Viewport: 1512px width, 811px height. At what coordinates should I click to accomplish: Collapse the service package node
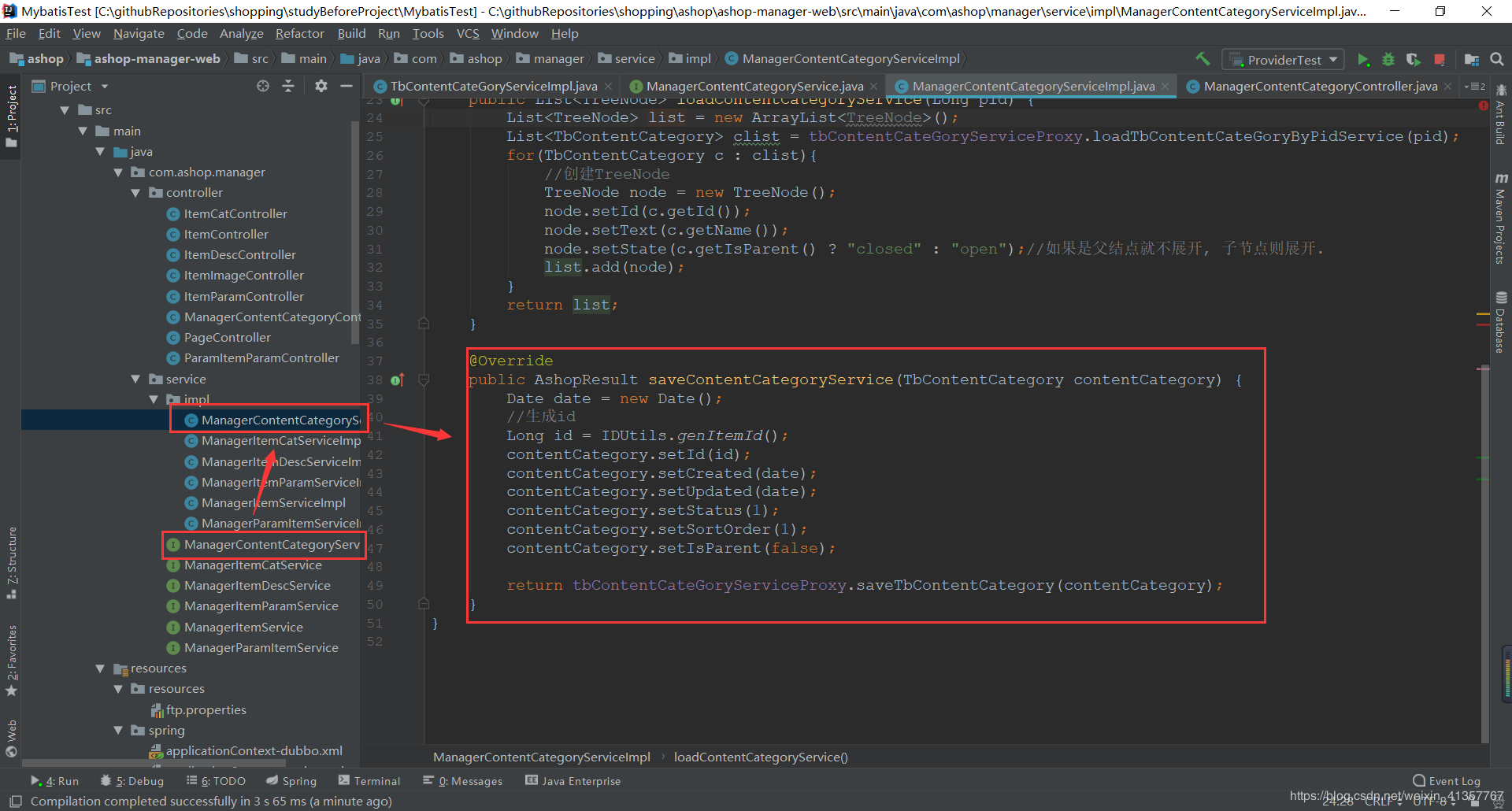pyautogui.click(x=135, y=380)
